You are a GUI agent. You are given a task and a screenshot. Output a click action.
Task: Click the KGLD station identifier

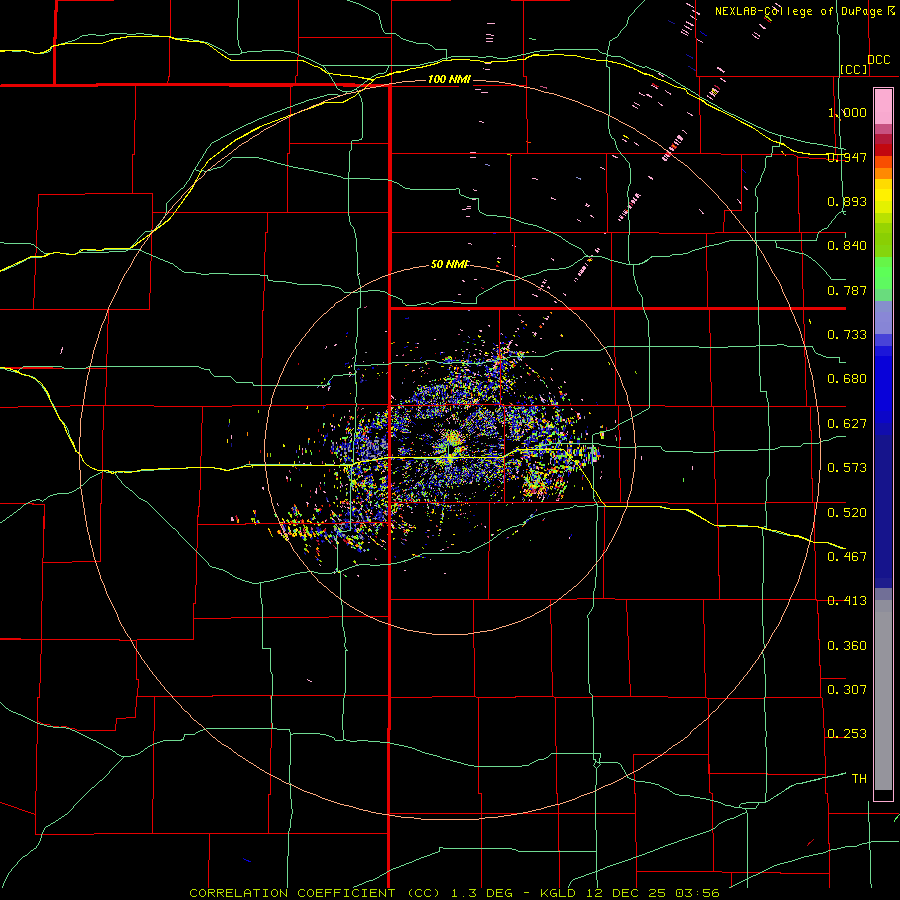[557, 893]
